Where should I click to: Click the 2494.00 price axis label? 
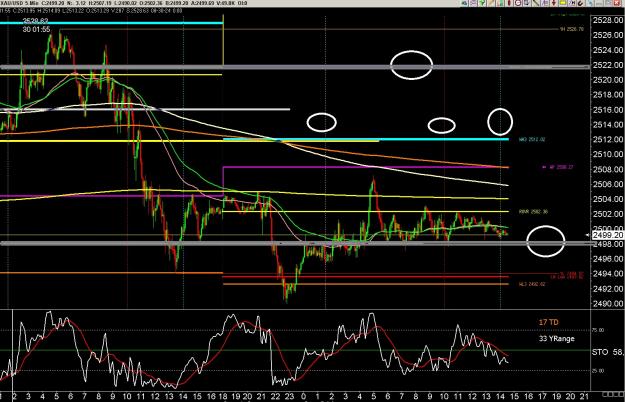[x=608, y=274]
